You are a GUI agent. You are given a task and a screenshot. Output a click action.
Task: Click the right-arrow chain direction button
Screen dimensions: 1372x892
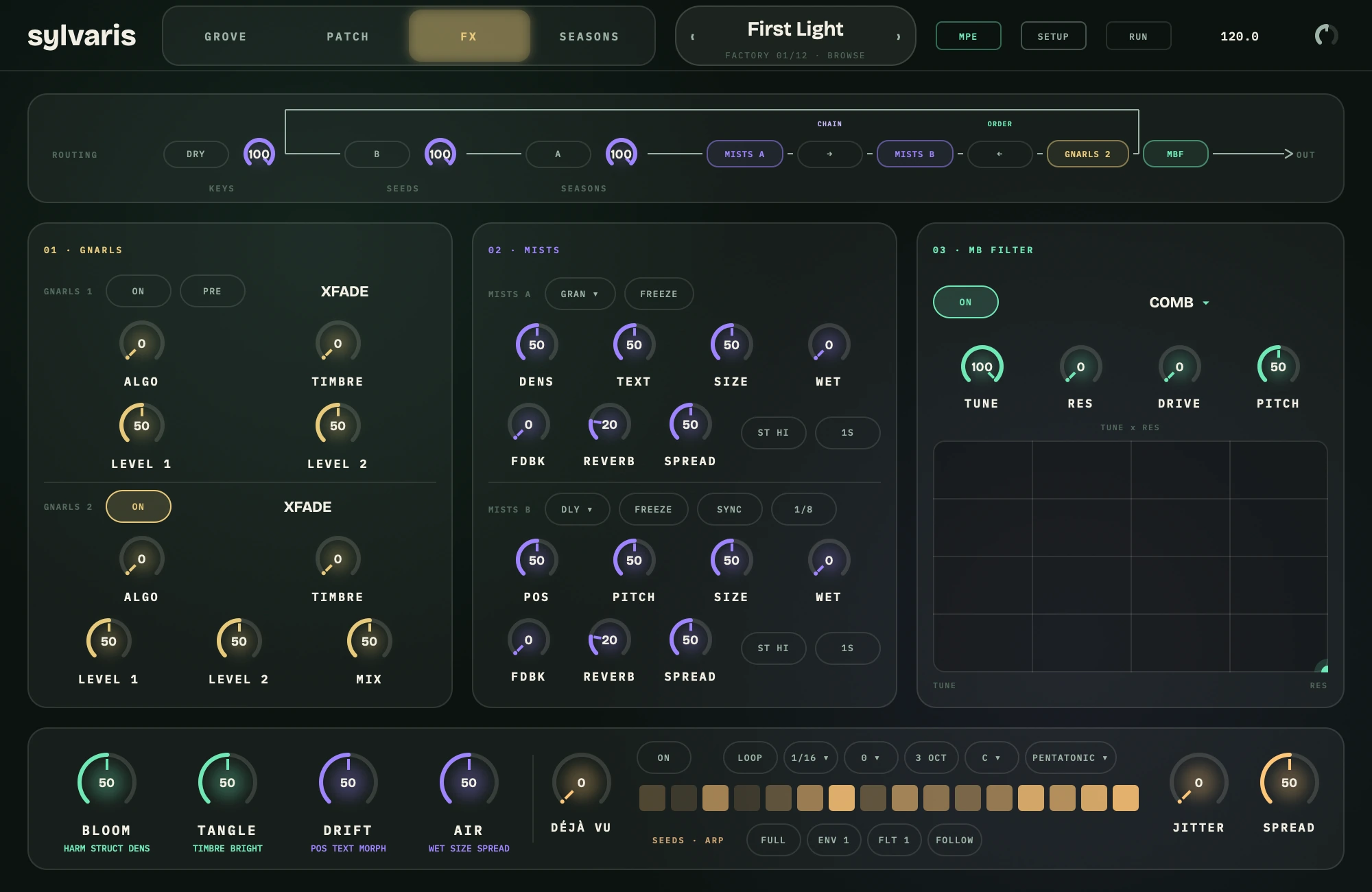pos(830,154)
